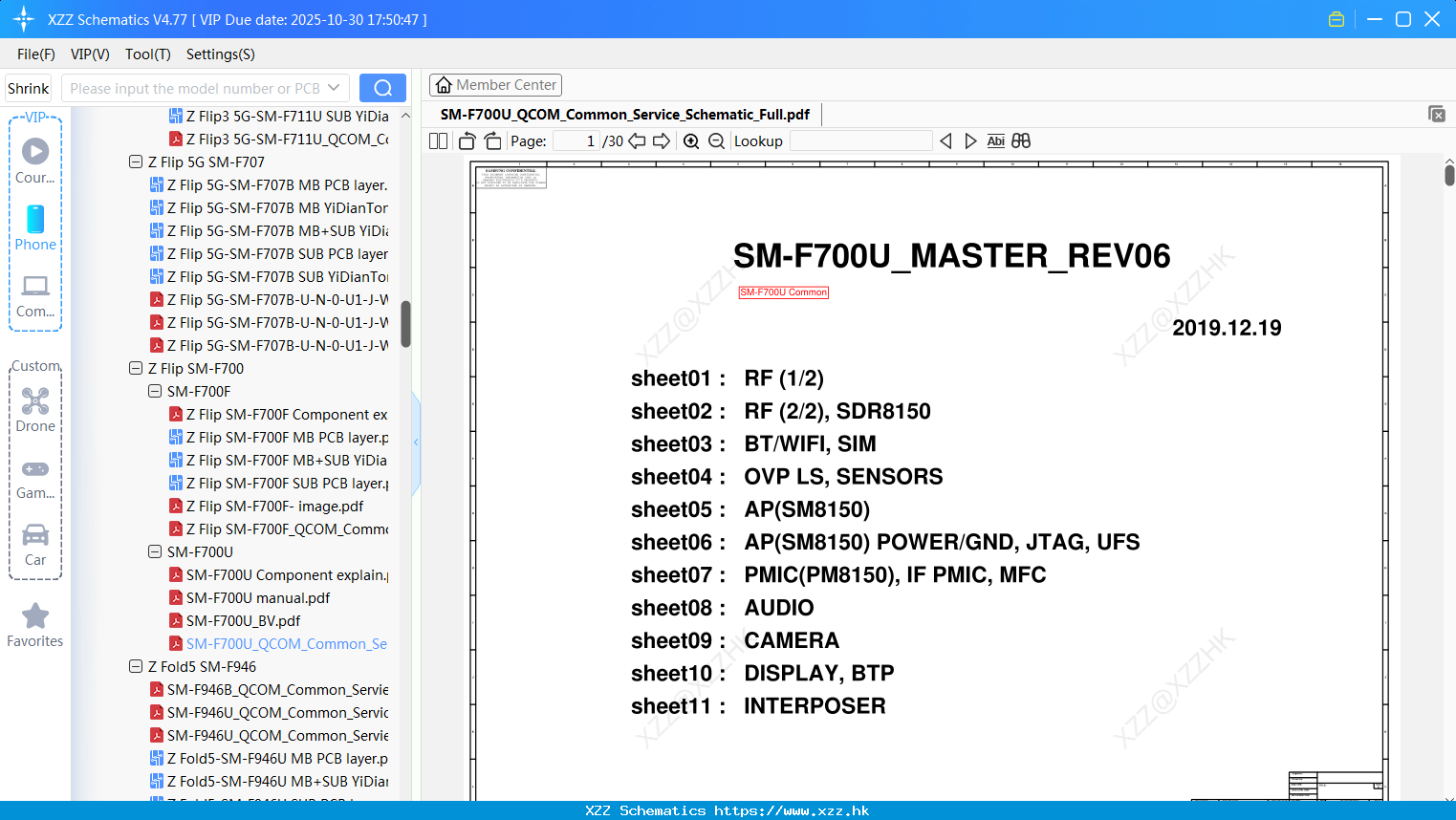
Task: Open Z Flip SM-F700F MB PCB layer file
Action: (279, 437)
